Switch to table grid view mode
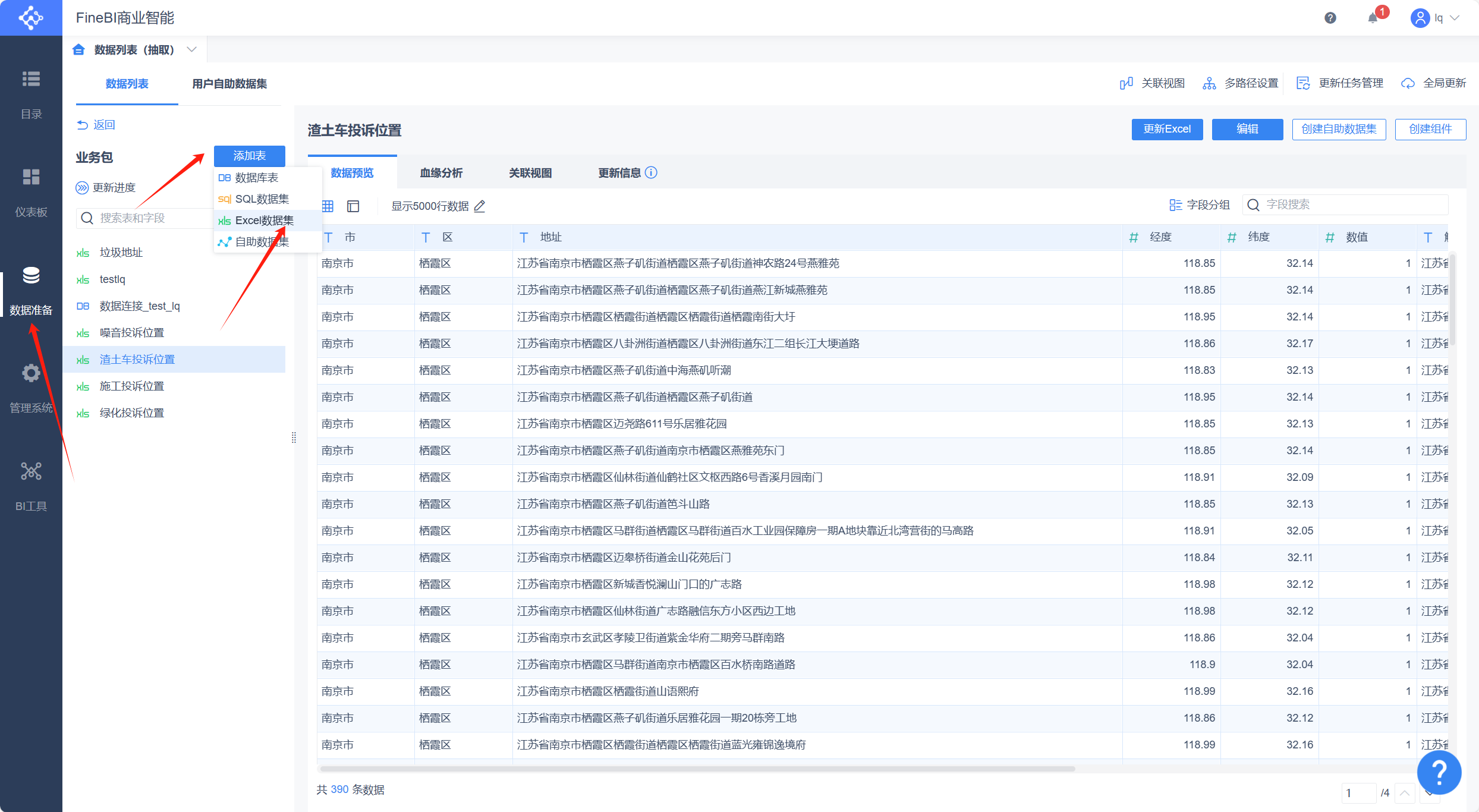Image resolution: width=1479 pixels, height=812 pixels. pyautogui.click(x=328, y=206)
